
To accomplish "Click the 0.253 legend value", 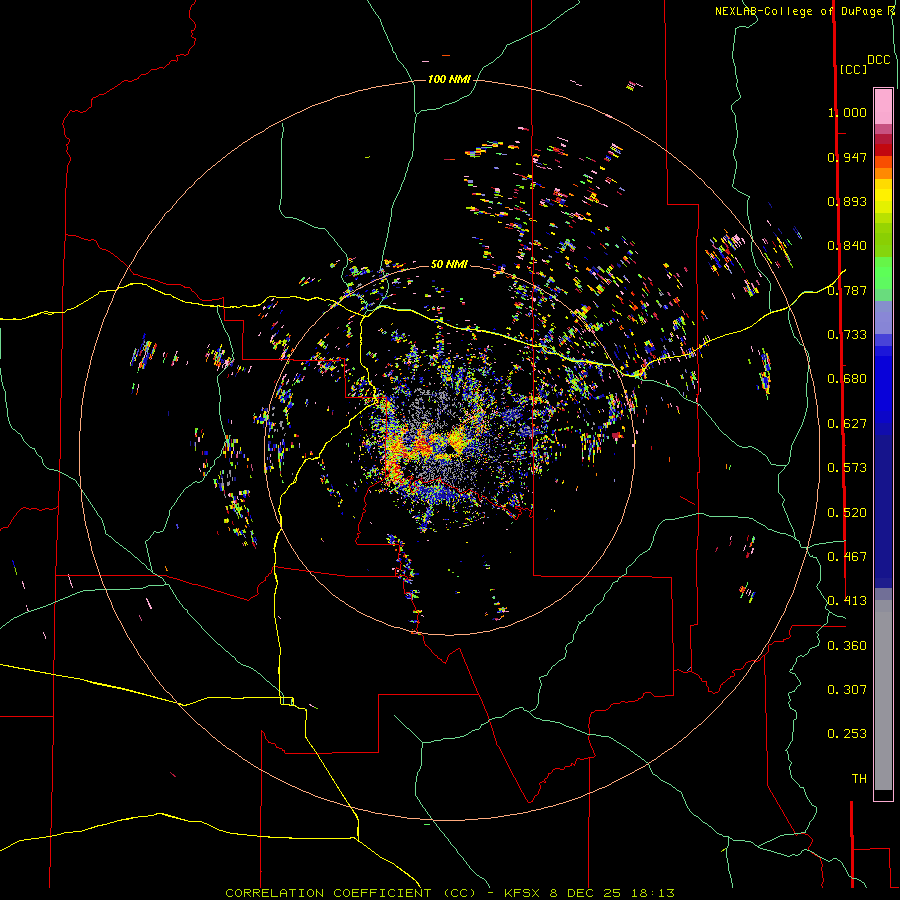I will pyautogui.click(x=847, y=734).
